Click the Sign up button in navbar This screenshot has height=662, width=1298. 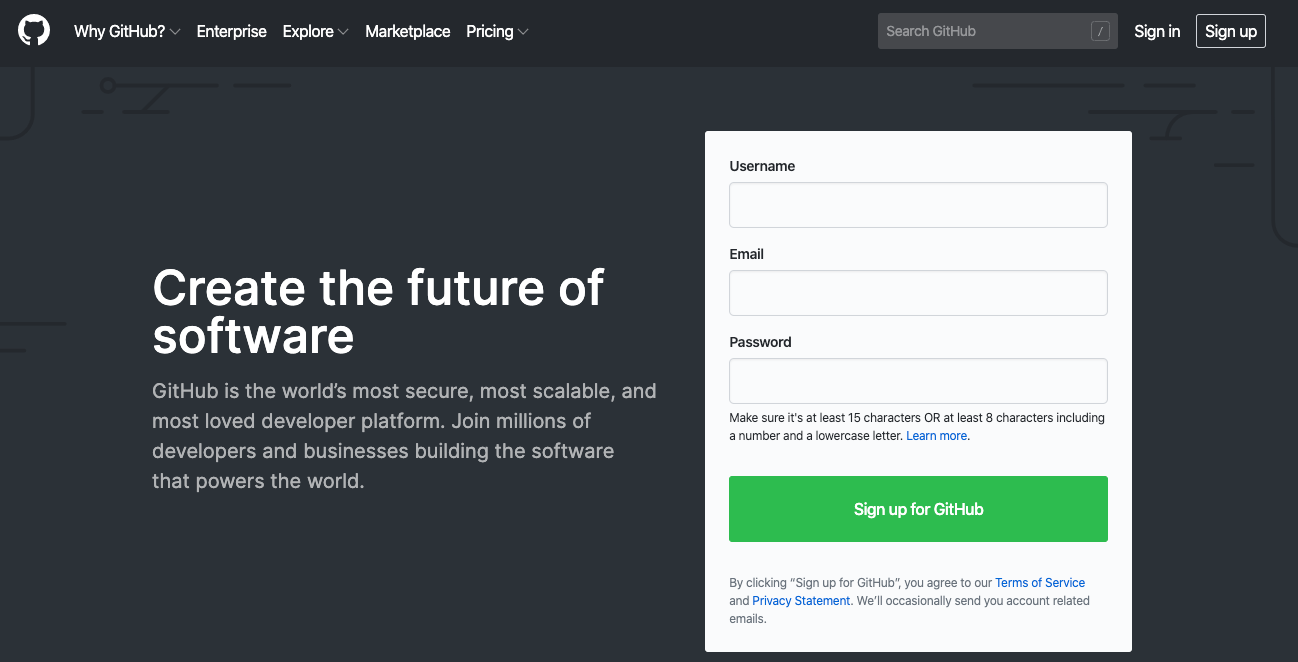tap(1230, 31)
